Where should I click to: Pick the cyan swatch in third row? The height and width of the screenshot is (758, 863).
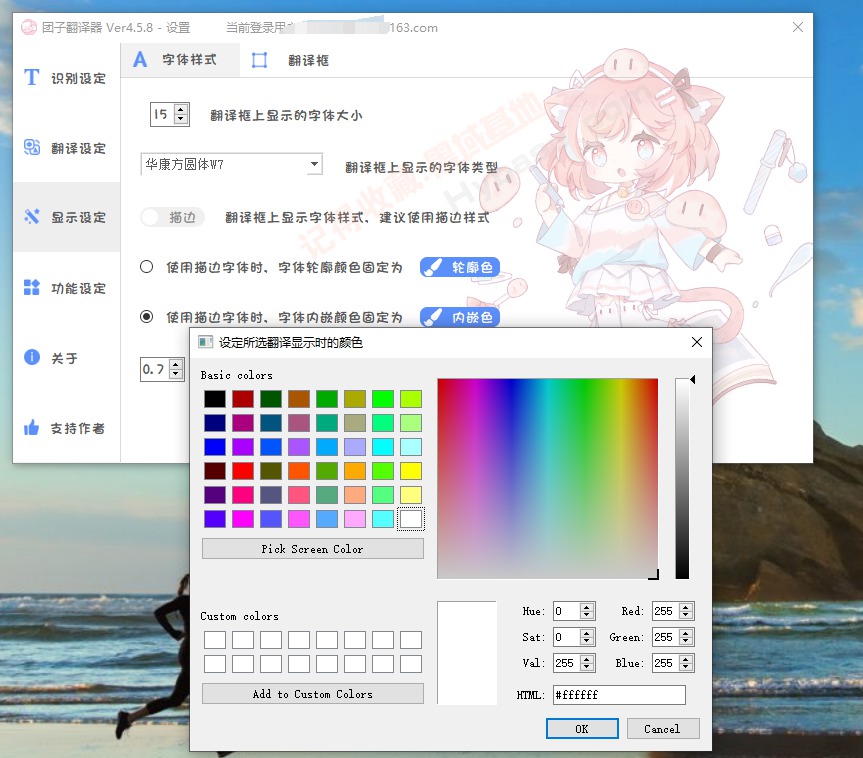coord(383,446)
